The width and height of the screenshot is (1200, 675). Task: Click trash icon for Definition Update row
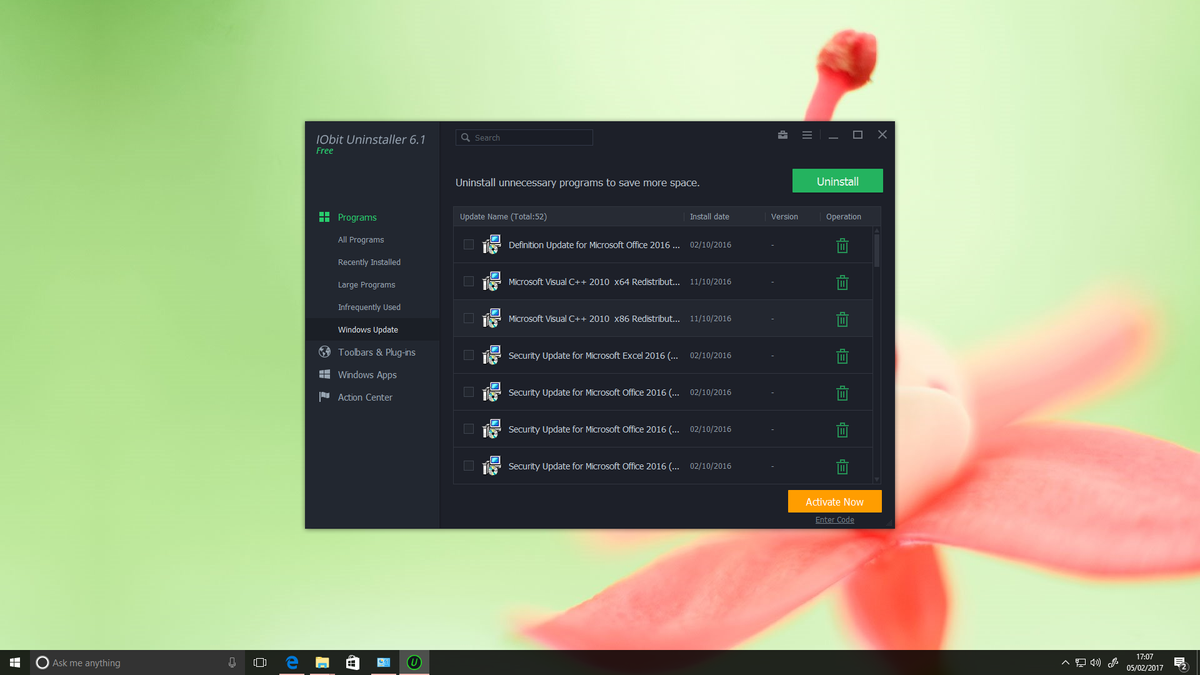(x=842, y=245)
